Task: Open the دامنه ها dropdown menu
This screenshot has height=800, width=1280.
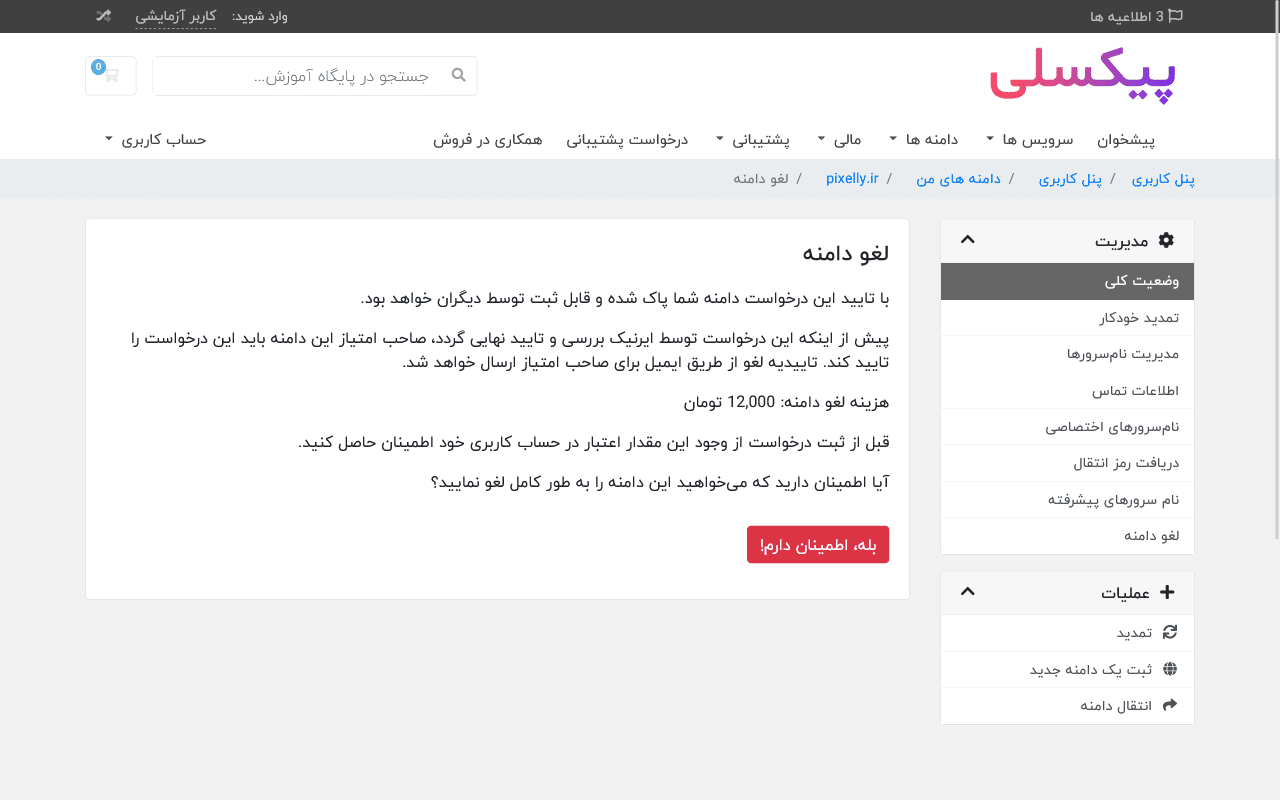Action: [x=924, y=139]
